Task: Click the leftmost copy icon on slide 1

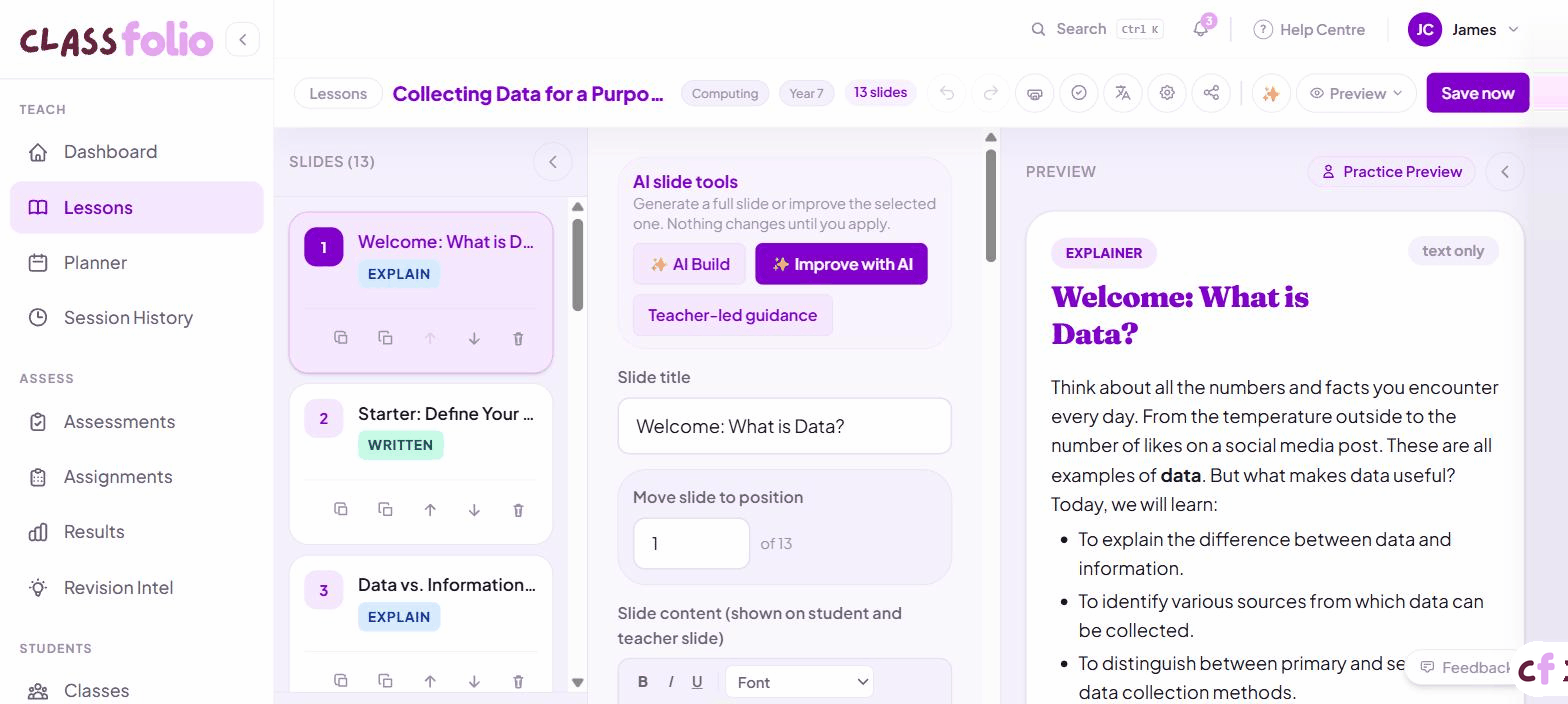Action: point(341,338)
